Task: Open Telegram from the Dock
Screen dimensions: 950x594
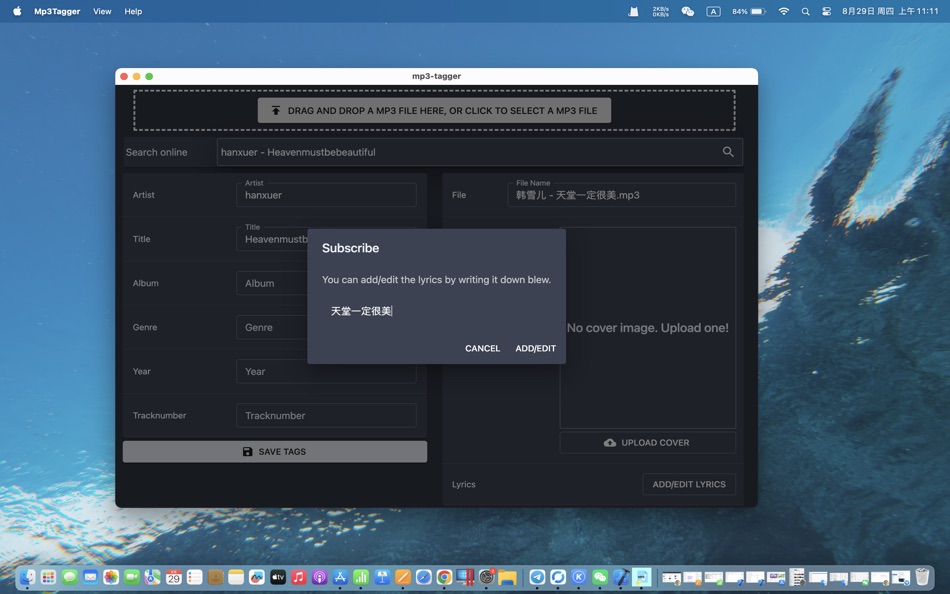Action: [536, 577]
